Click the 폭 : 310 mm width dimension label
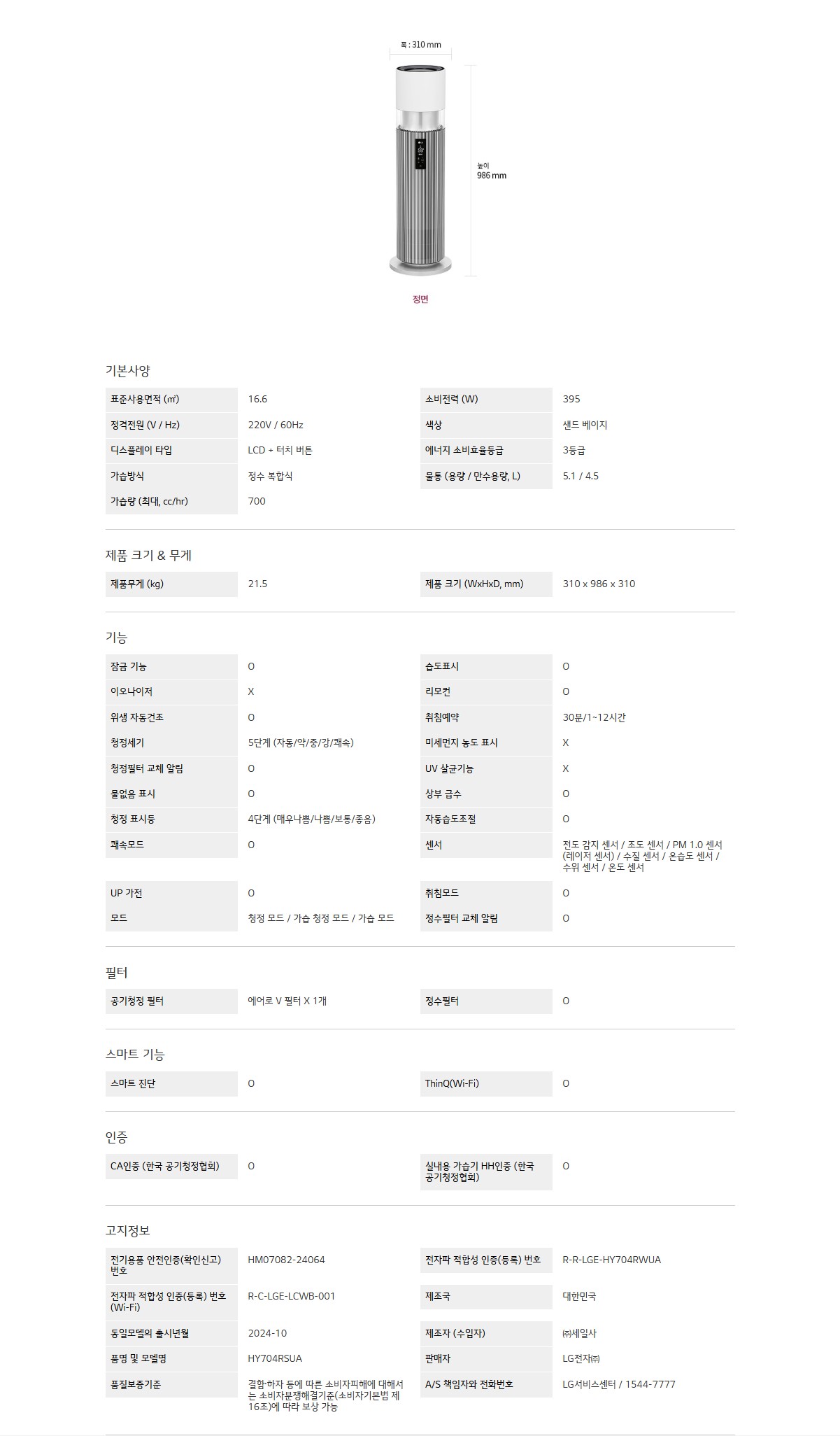This screenshot has width=840, height=1436. click(x=420, y=45)
